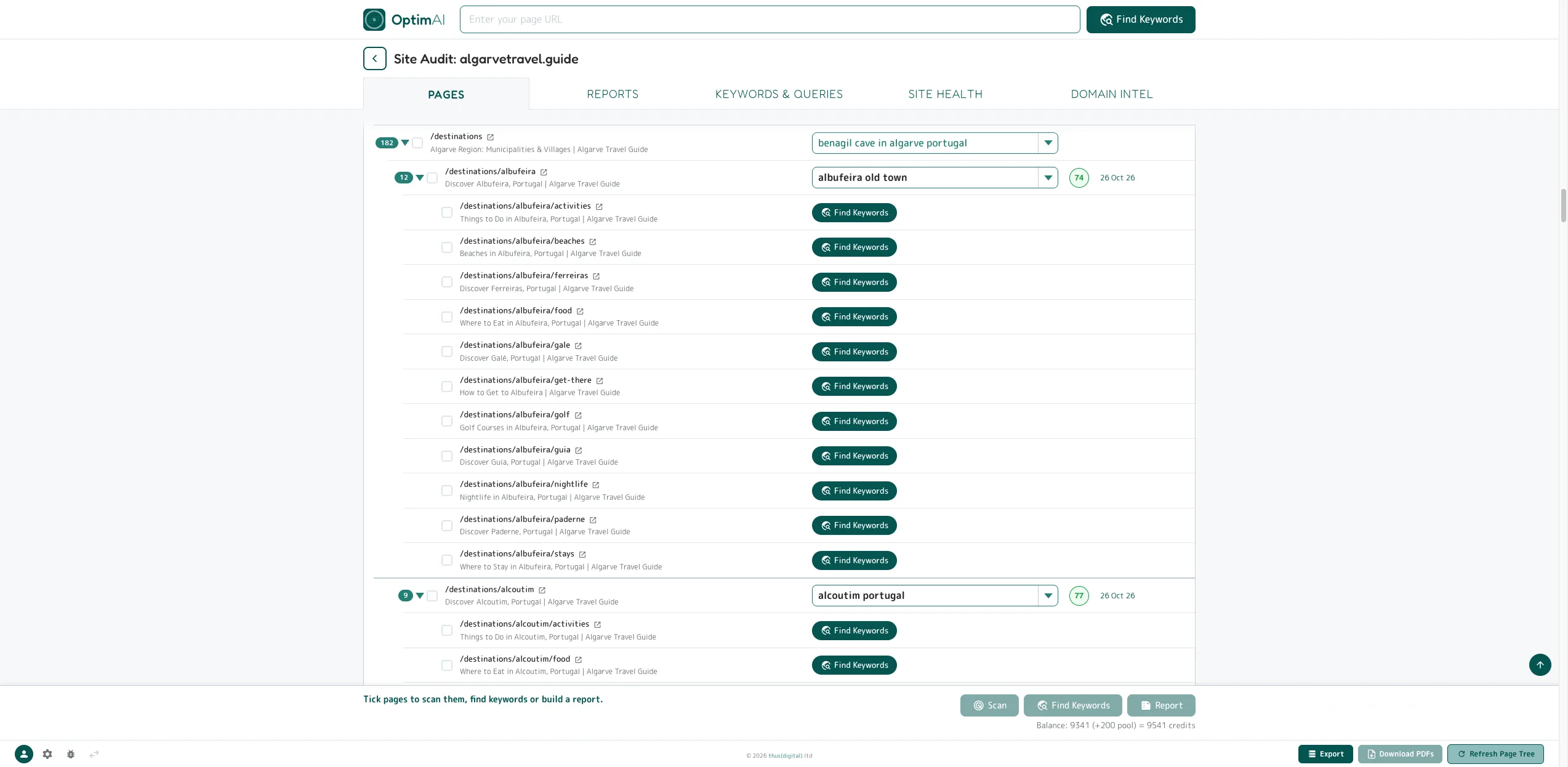This screenshot has height=767, width=1568.
Task: Click the vertical page scrollbar thumb
Action: (1563, 206)
